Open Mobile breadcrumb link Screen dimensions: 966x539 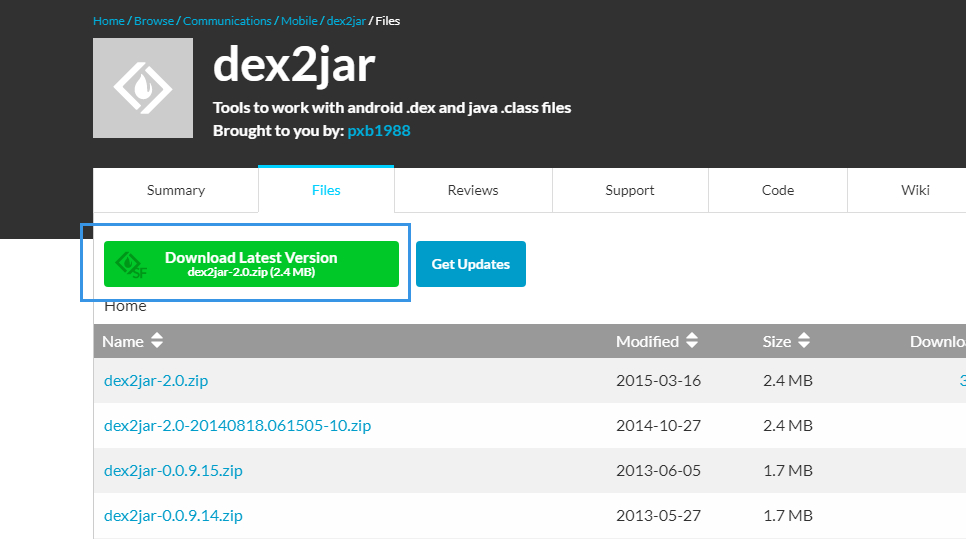pos(299,21)
